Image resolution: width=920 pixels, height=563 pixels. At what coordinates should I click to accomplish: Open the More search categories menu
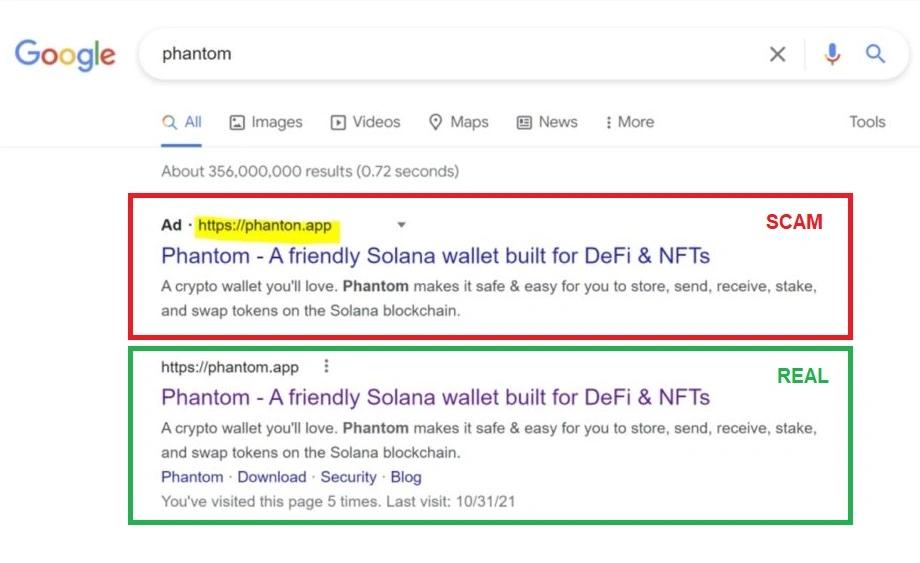630,122
